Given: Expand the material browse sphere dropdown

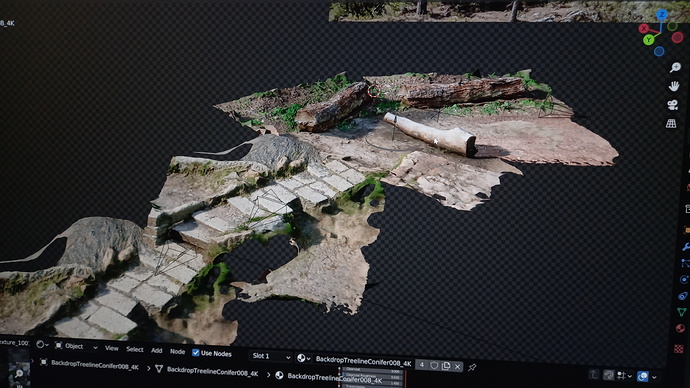Looking at the screenshot, I should 303,358.
